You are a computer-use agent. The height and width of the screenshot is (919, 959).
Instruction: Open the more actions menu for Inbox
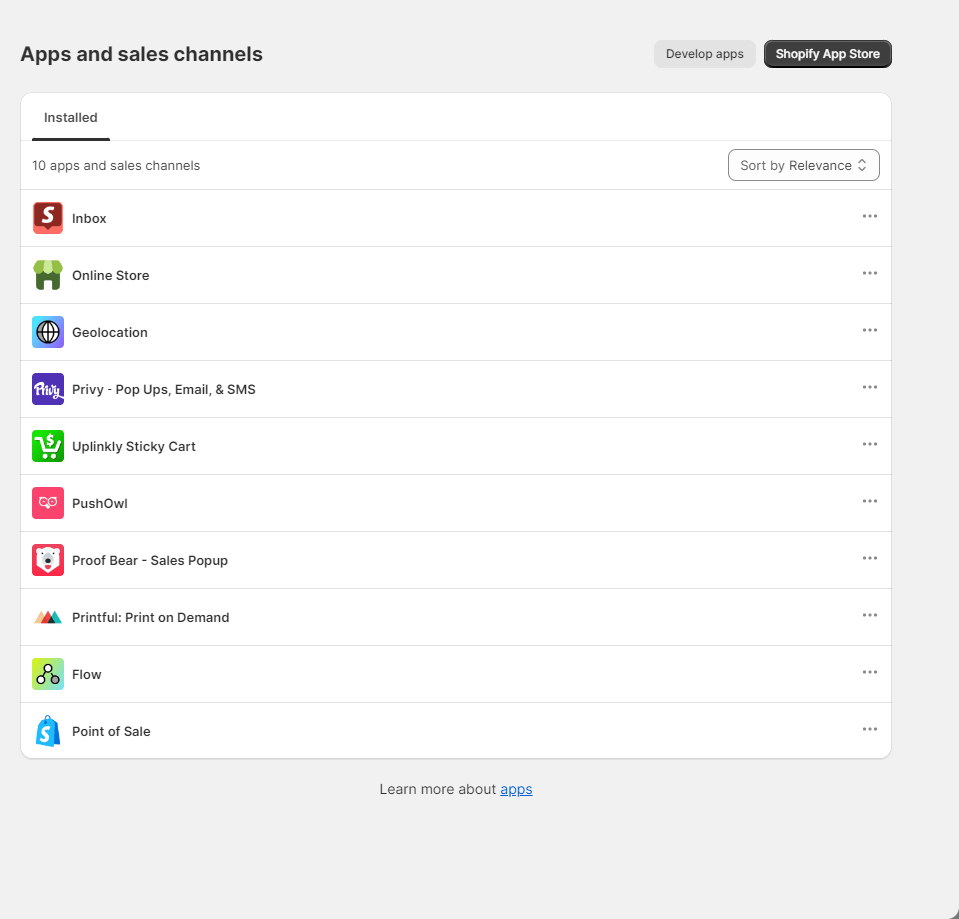[x=869, y=216]
